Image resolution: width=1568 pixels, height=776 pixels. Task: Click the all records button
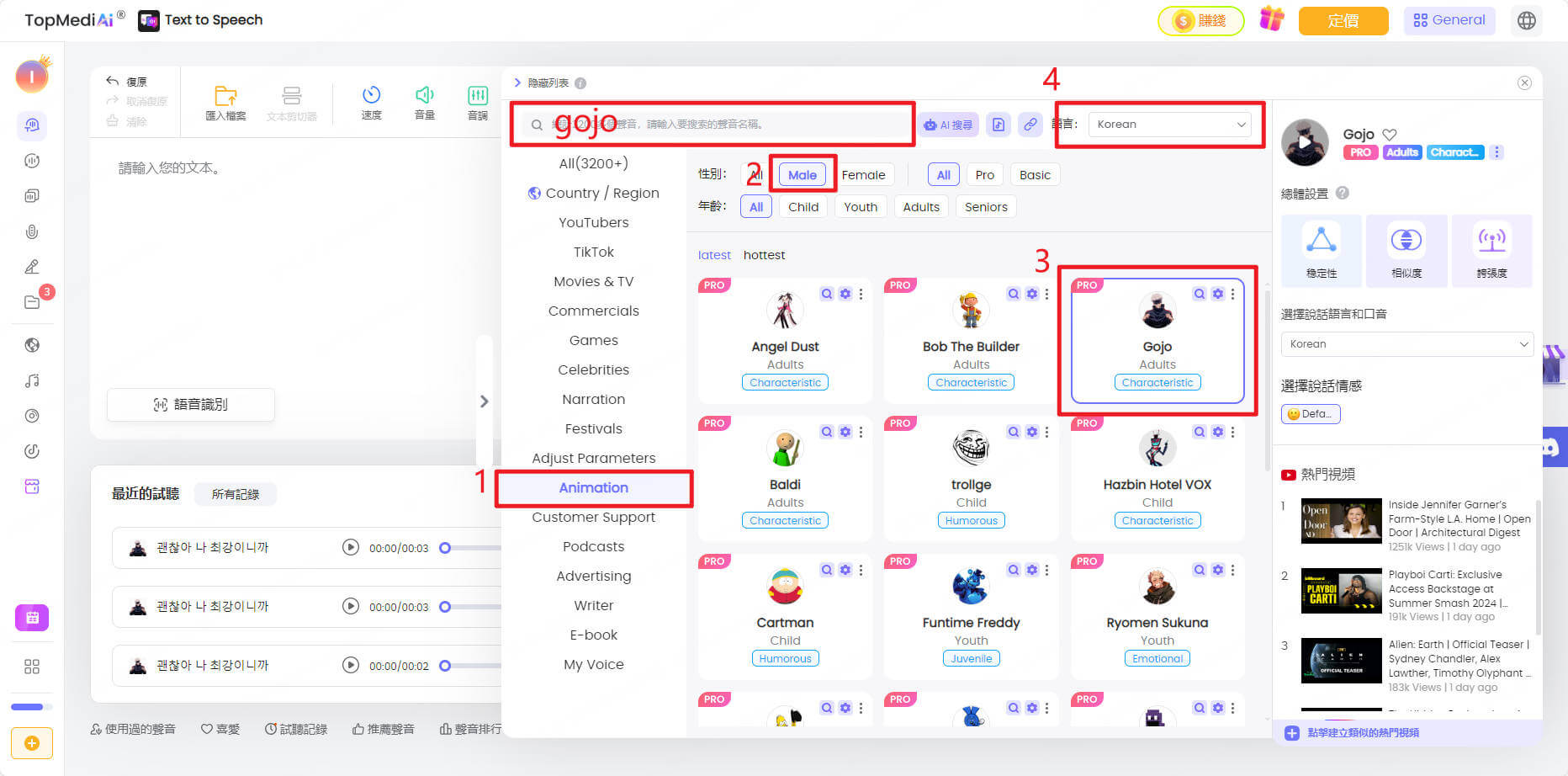(x=236, y=494)
